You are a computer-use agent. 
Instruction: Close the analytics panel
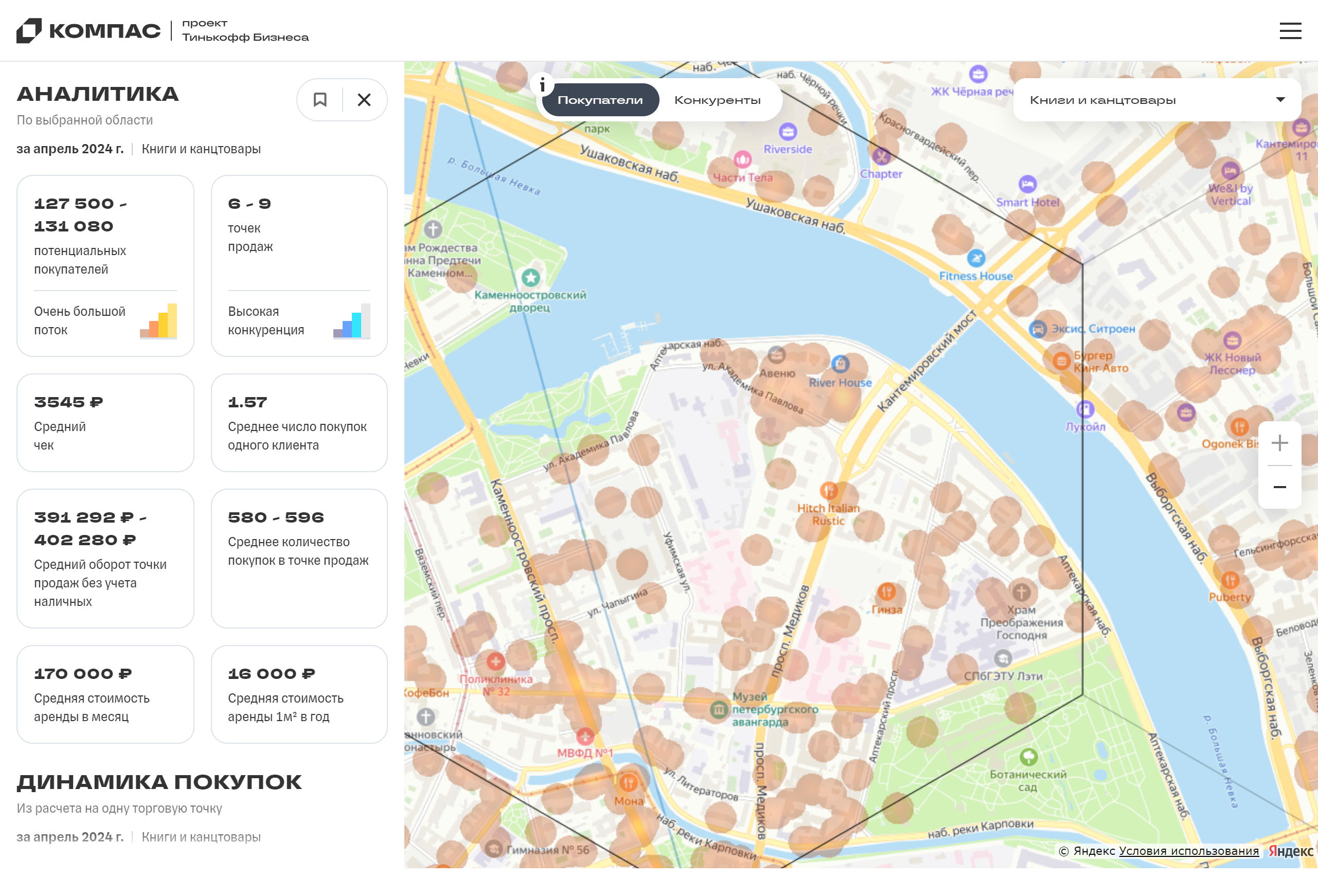coord(364,100)
